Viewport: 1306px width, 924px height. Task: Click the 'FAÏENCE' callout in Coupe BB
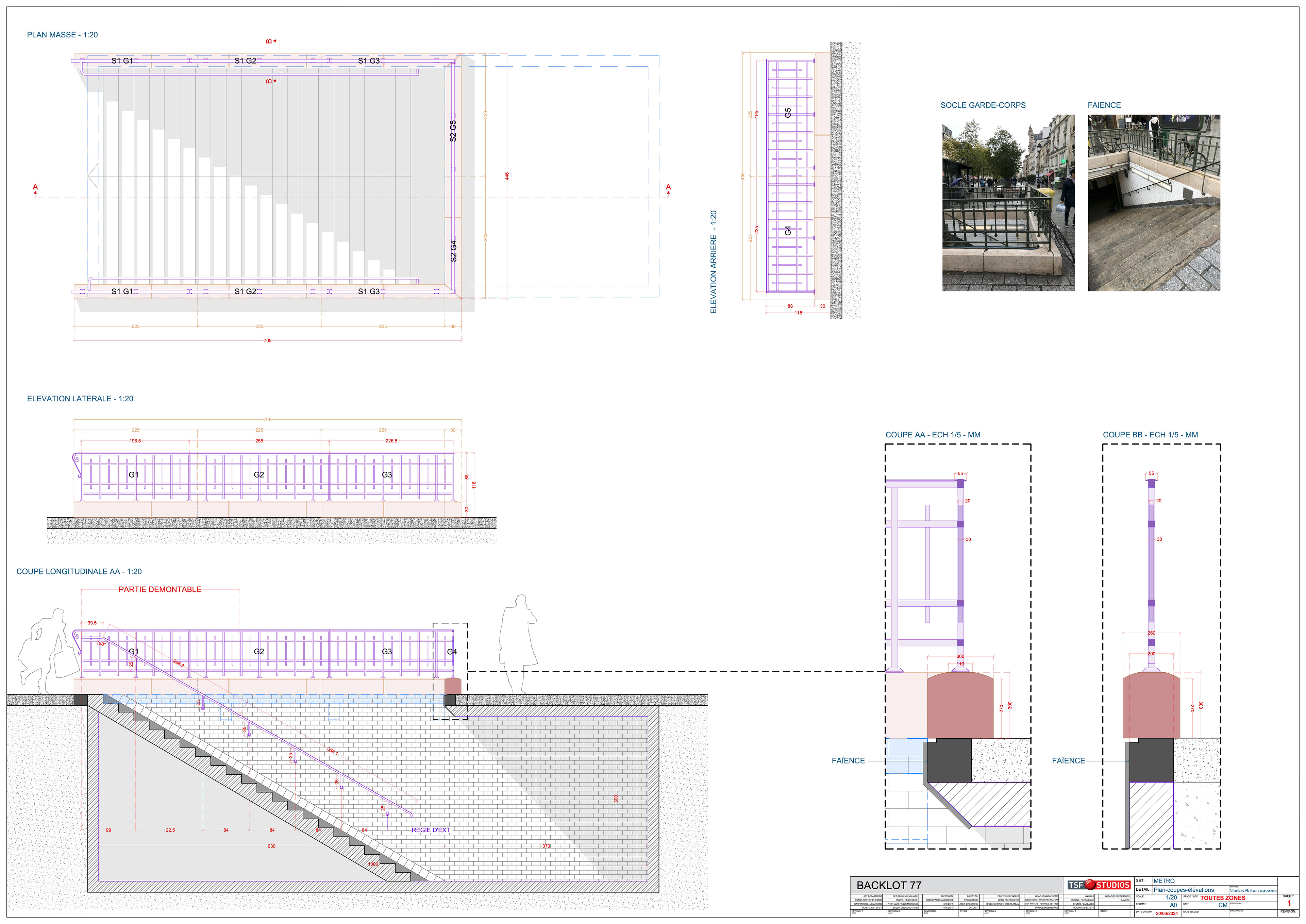point(1068,761)
